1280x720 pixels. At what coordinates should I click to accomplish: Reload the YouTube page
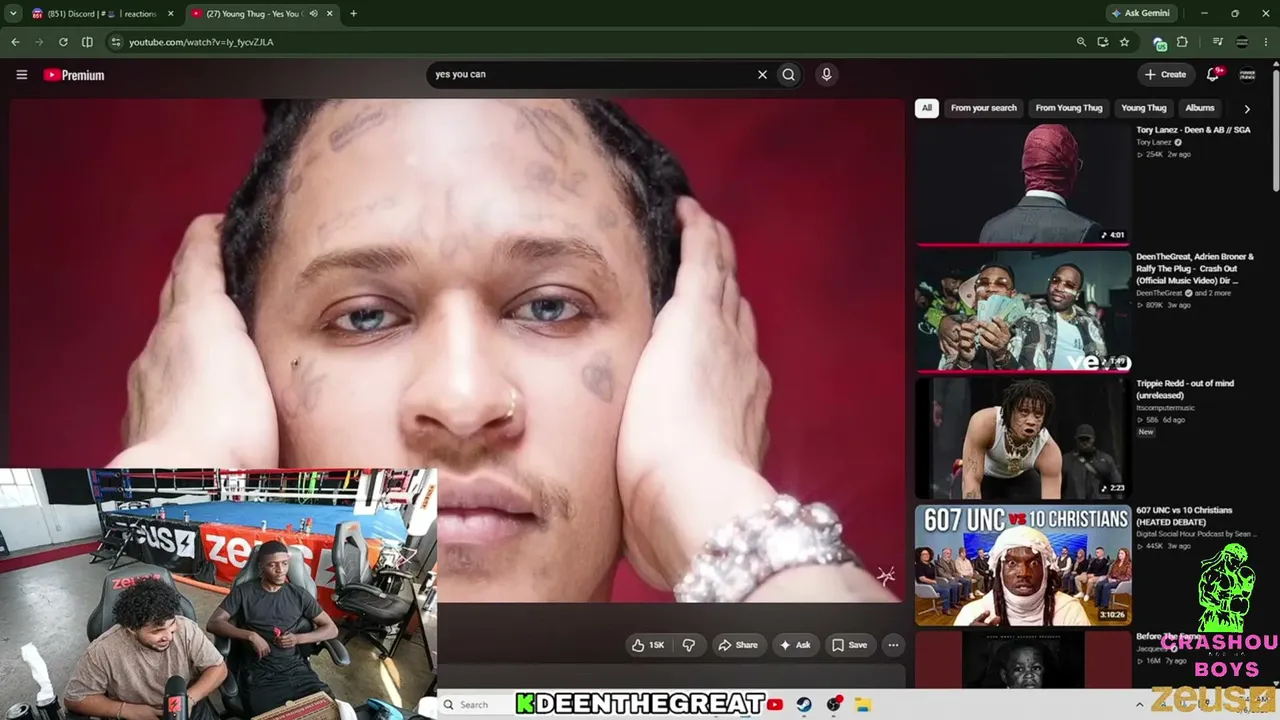(x=63, y=42)
